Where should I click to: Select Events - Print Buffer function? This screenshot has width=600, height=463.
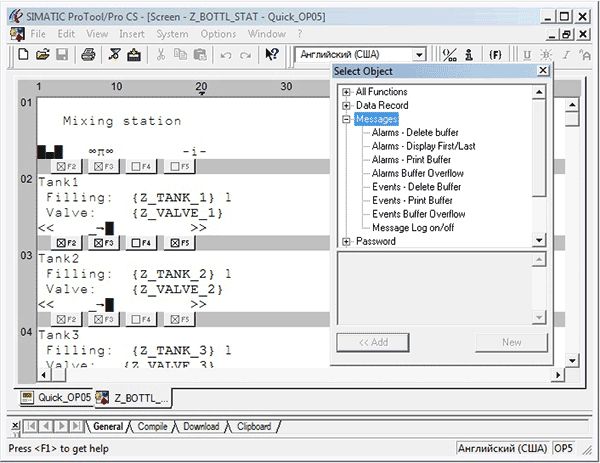(412, 201)
